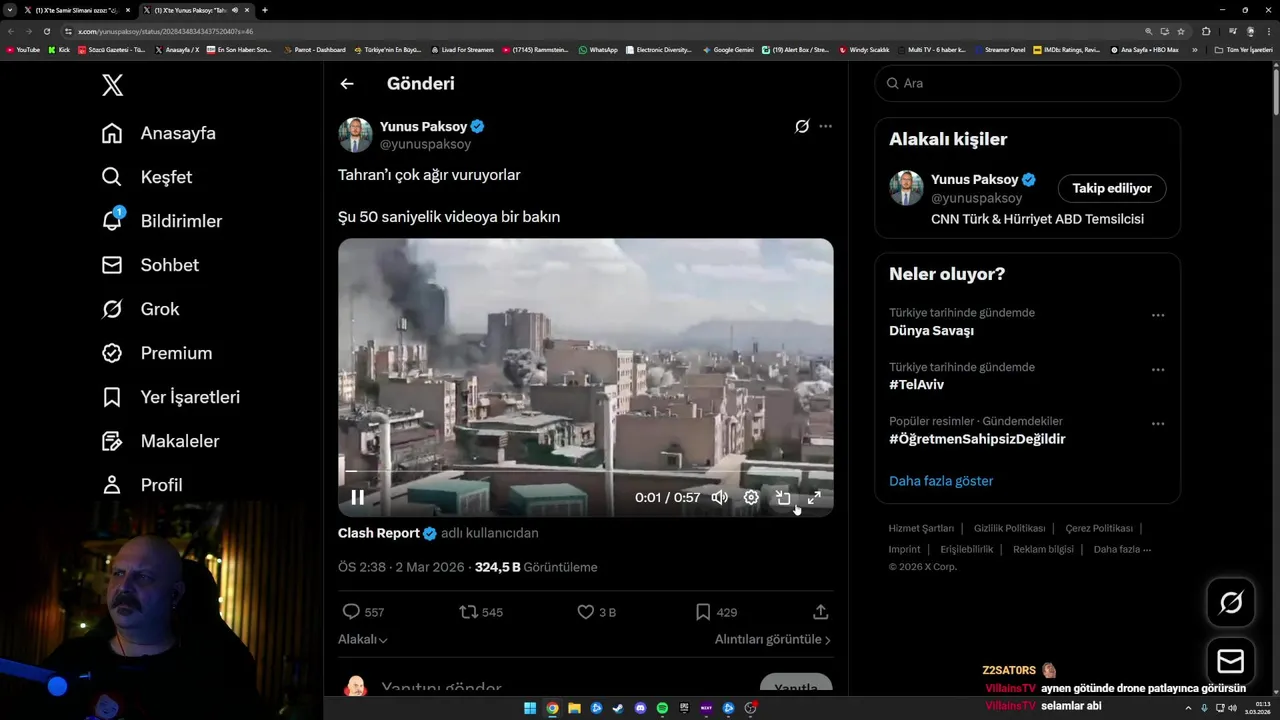Screen dimensions: 1280x720
Task: Click the Ara search field
Action: click(x=1028, y=83)
